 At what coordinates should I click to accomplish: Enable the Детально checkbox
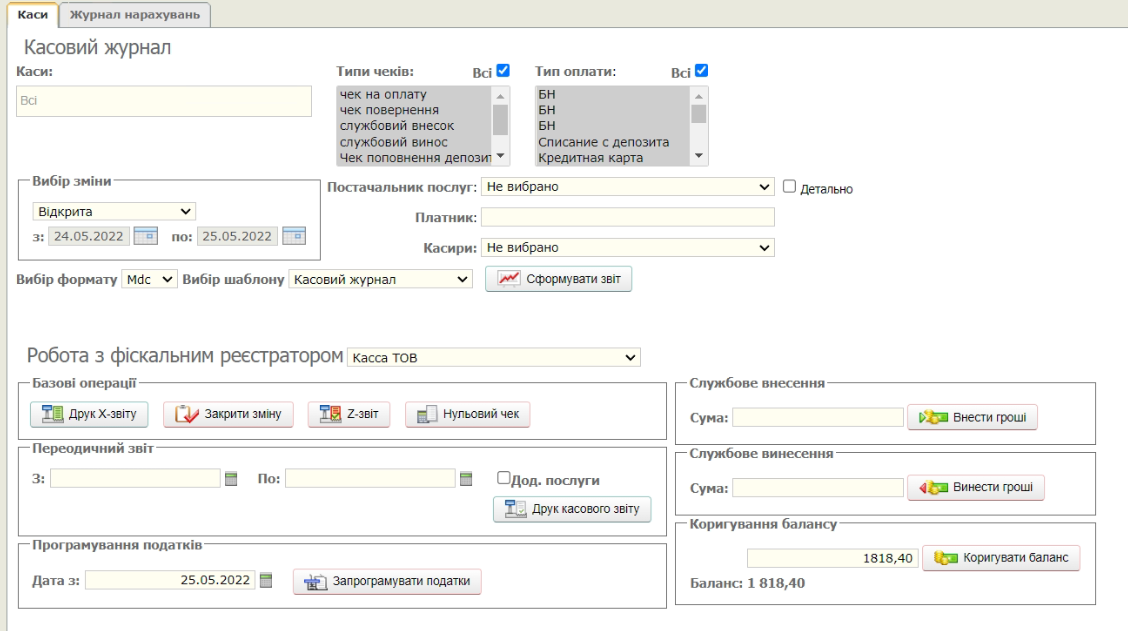pos(789,187)
